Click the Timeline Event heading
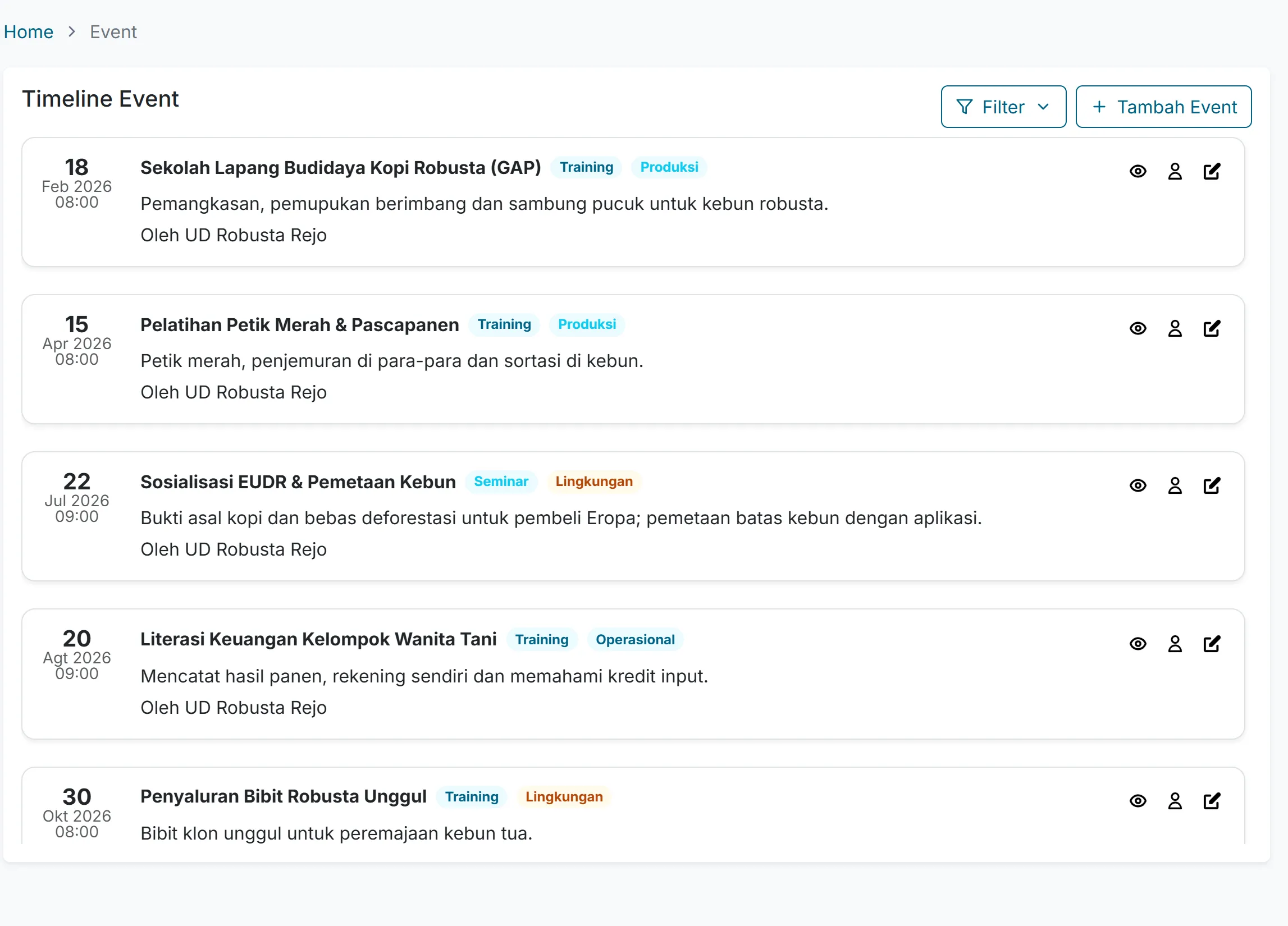 point(100,99)
